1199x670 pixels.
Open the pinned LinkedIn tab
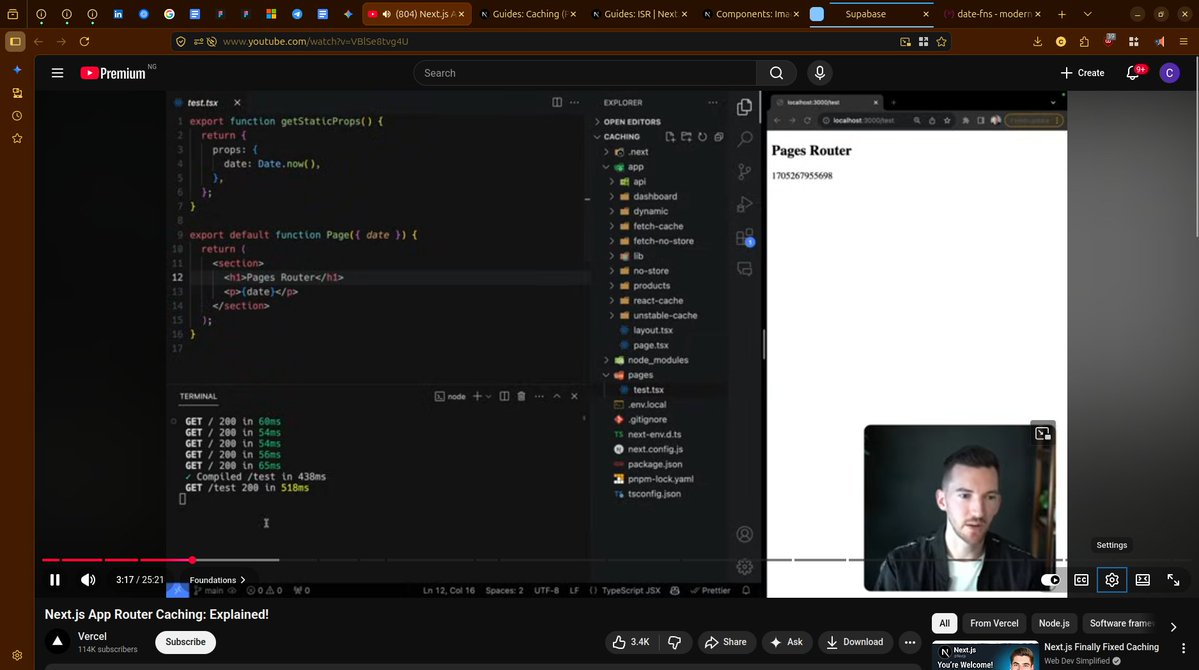click(118, 14)
